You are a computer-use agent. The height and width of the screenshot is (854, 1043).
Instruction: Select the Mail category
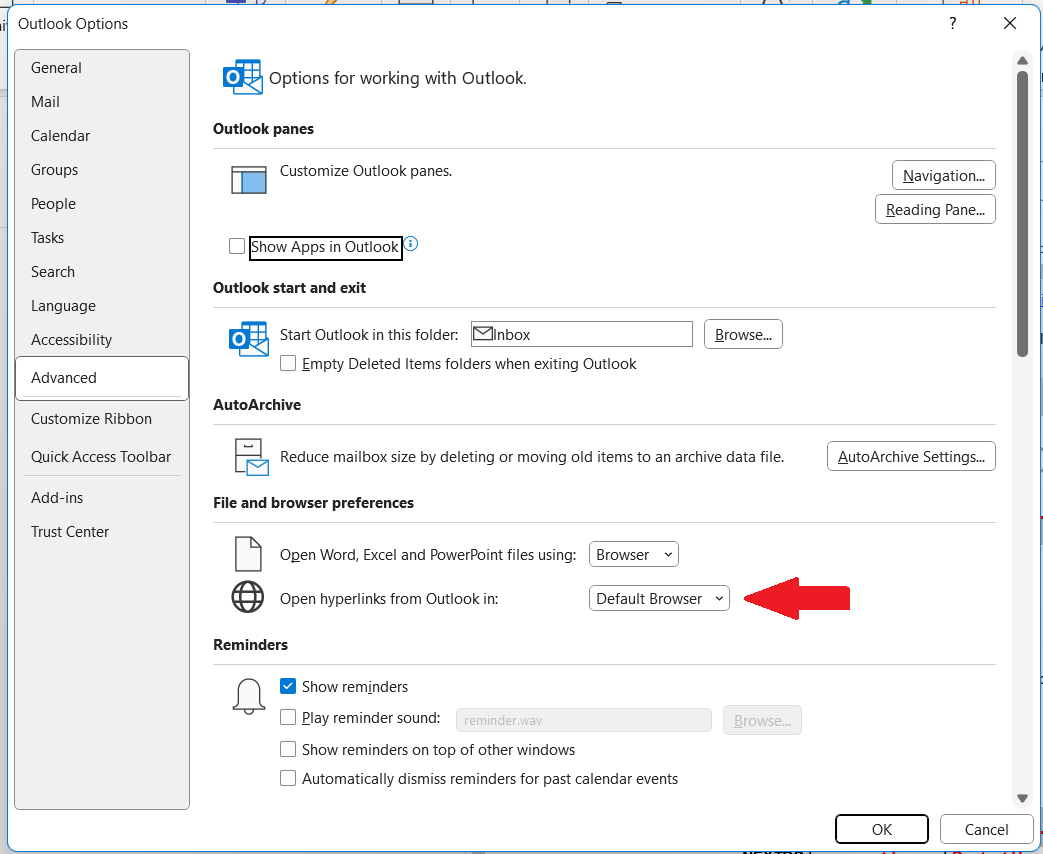[102, 102]
